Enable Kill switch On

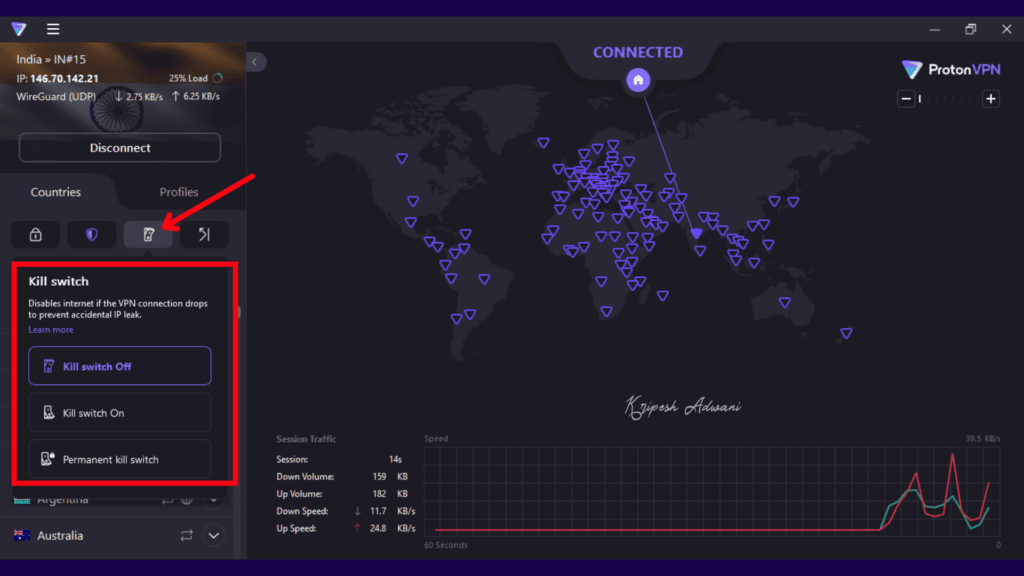(x=119, y=412)
